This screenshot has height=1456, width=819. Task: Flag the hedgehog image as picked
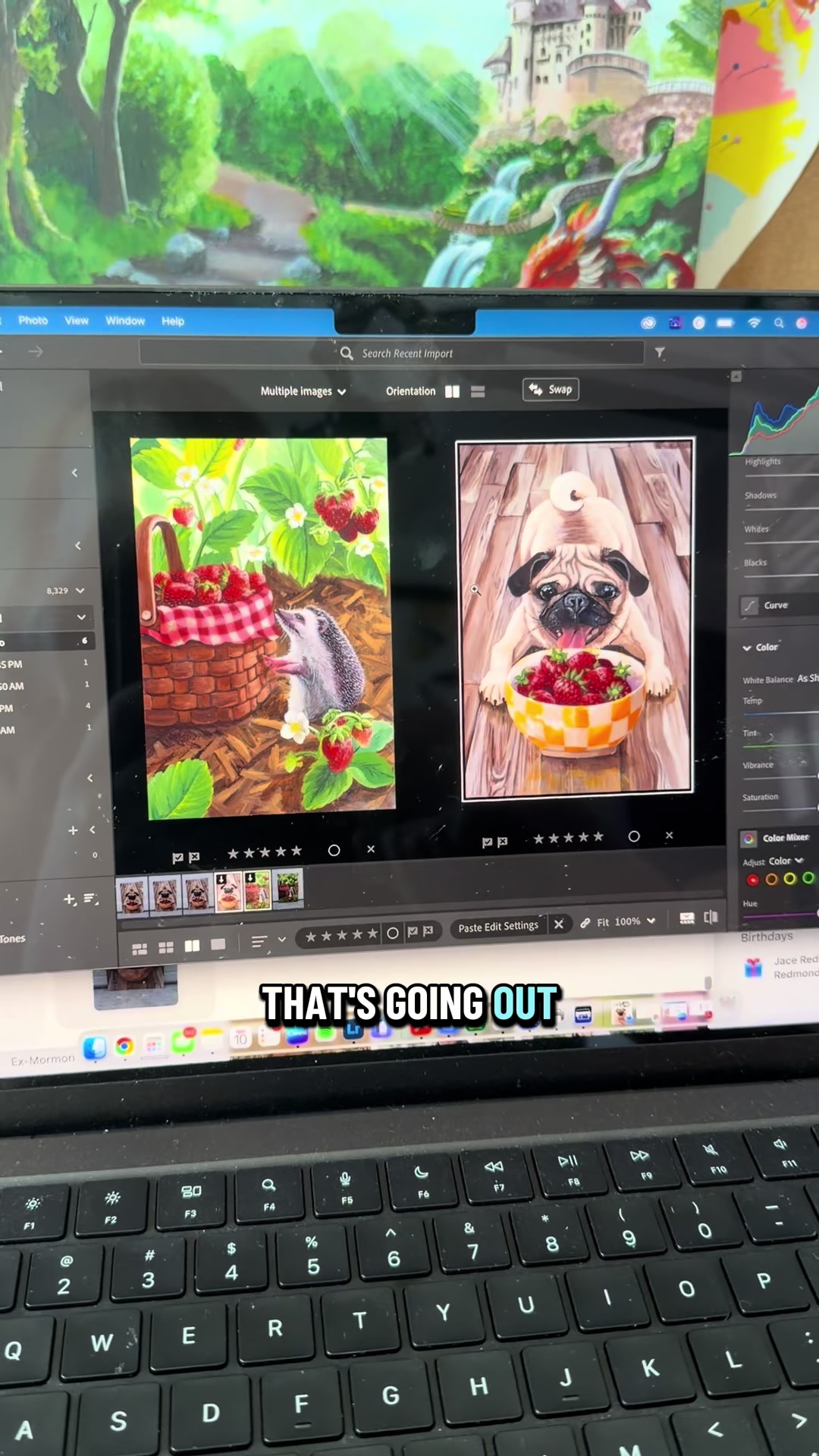pyautogui.click(x=177, y=858)
